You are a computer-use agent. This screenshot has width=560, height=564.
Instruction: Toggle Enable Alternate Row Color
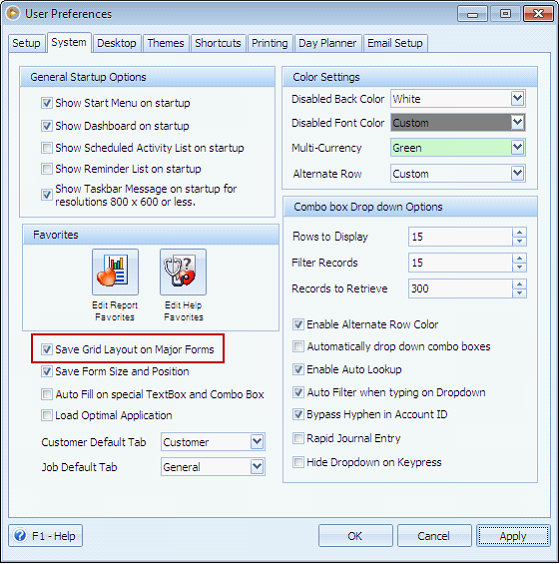coord(298,324)
